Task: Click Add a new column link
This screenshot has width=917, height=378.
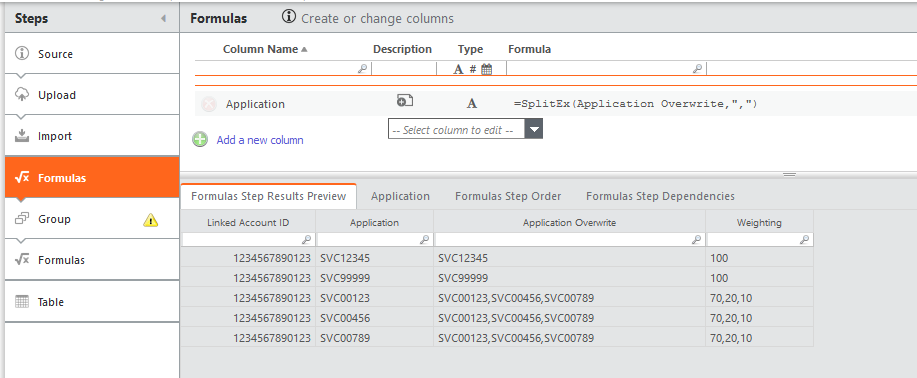Action: (x=260, y=140)
